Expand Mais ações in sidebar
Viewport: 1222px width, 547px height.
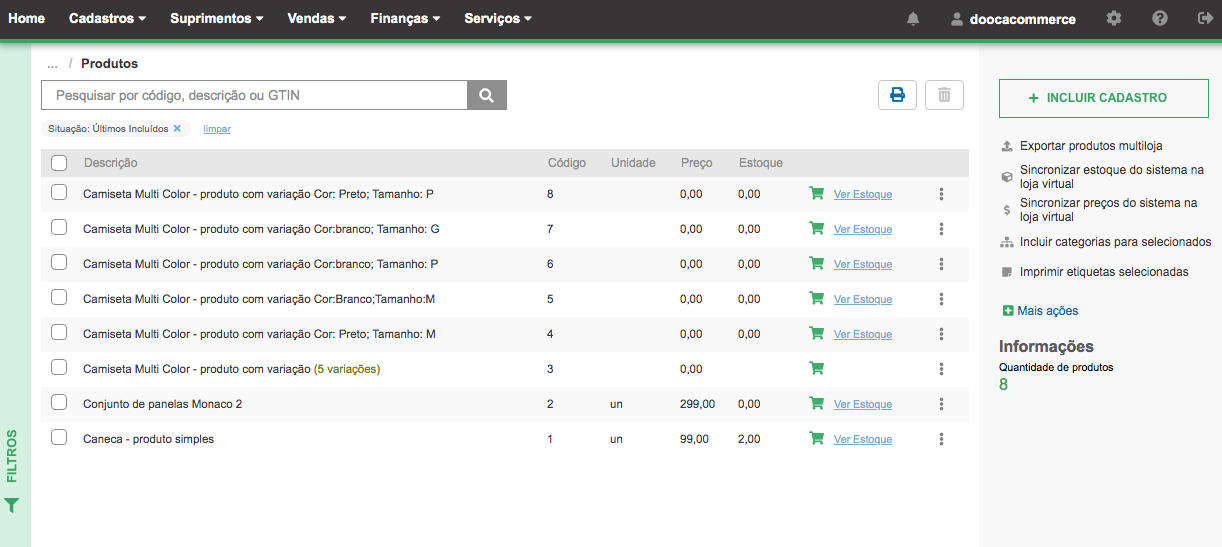[1041, 311]
